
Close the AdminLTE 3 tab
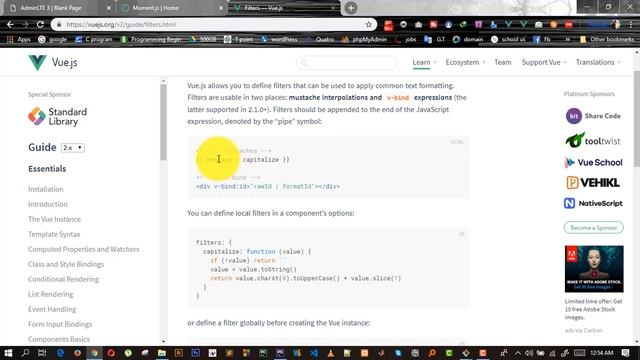coord(109,8)
